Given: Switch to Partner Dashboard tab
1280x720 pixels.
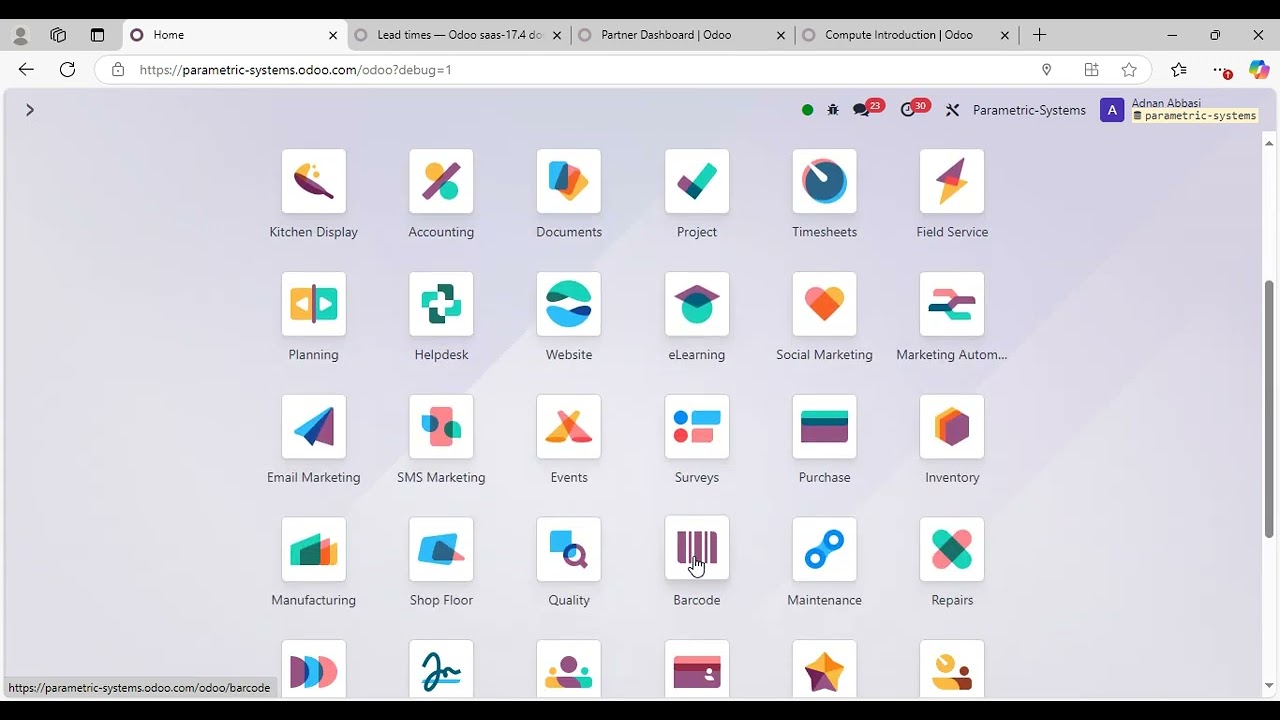Looking at the screenshot, I should click(x=683, y=35).
